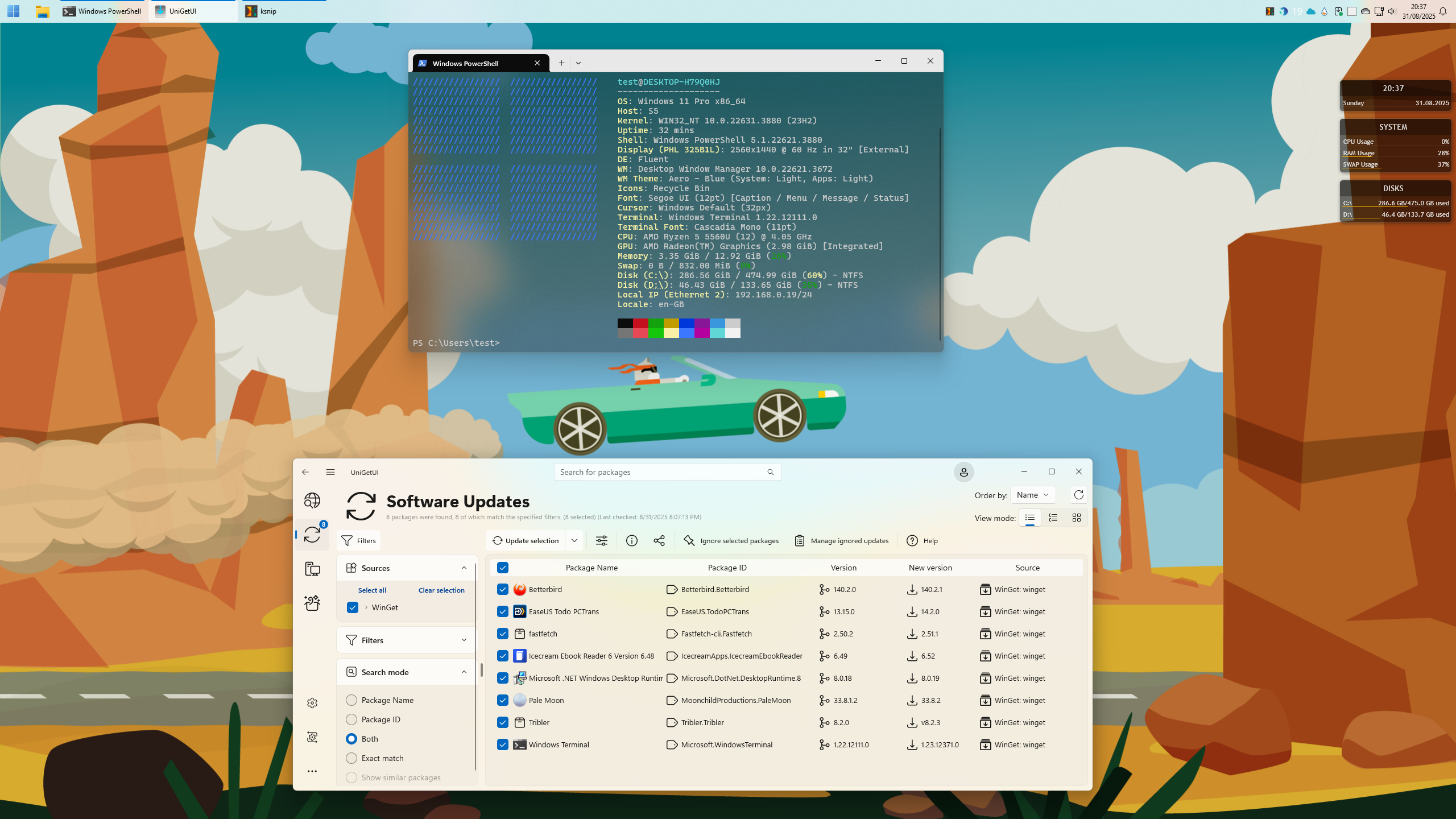Open File Explorer from taskbar
The height and width of the screenshot is (819, 1456).
[42, 11]
